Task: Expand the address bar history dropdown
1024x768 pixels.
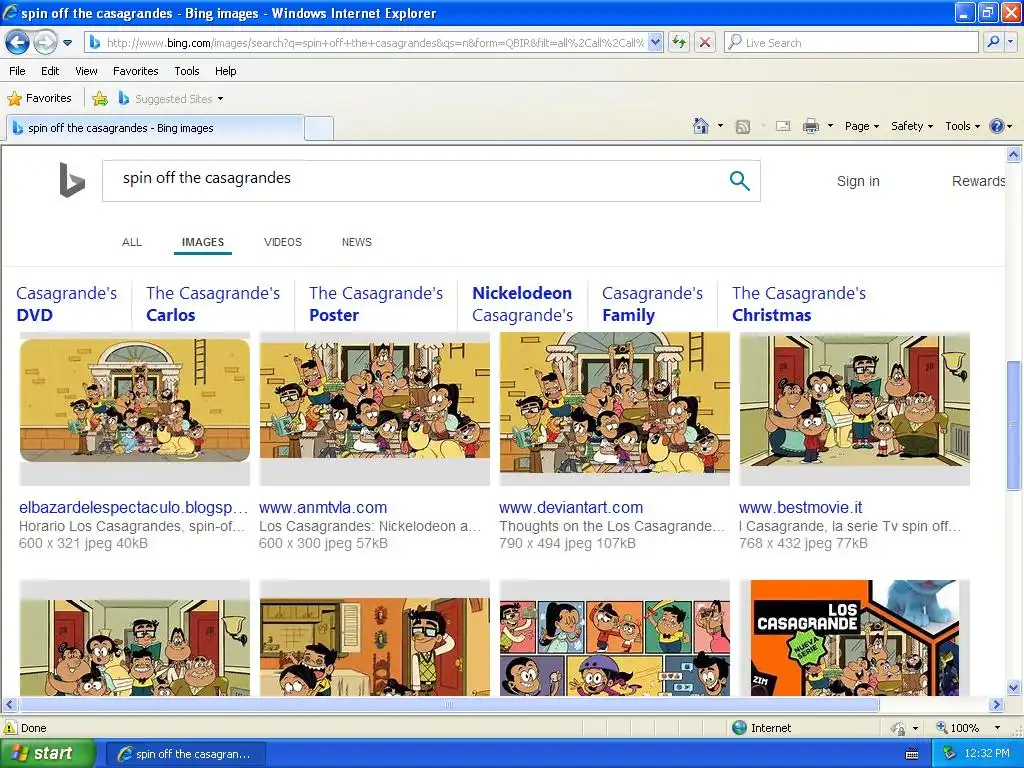Action: (x=656, y=42)
